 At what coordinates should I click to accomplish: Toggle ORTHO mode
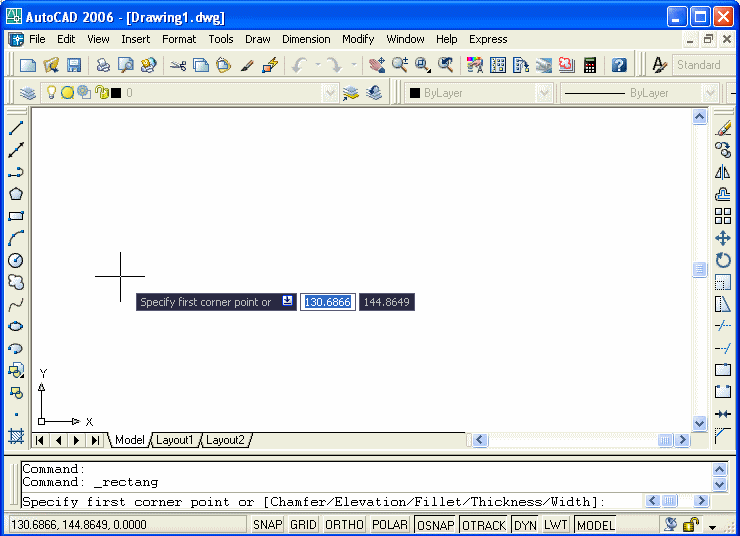pos(344,525)
